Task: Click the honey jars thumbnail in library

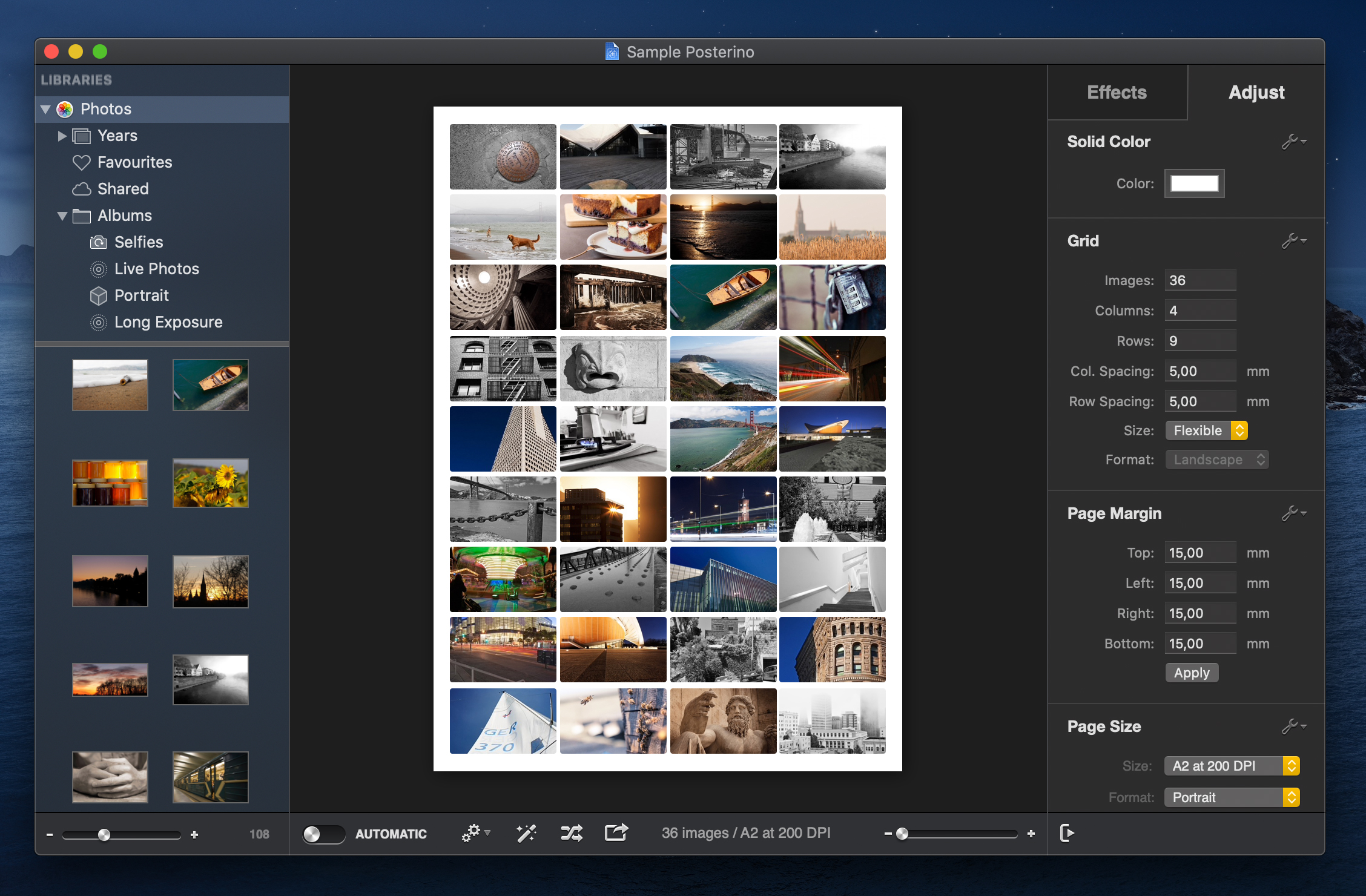Action: pos(110,483)
